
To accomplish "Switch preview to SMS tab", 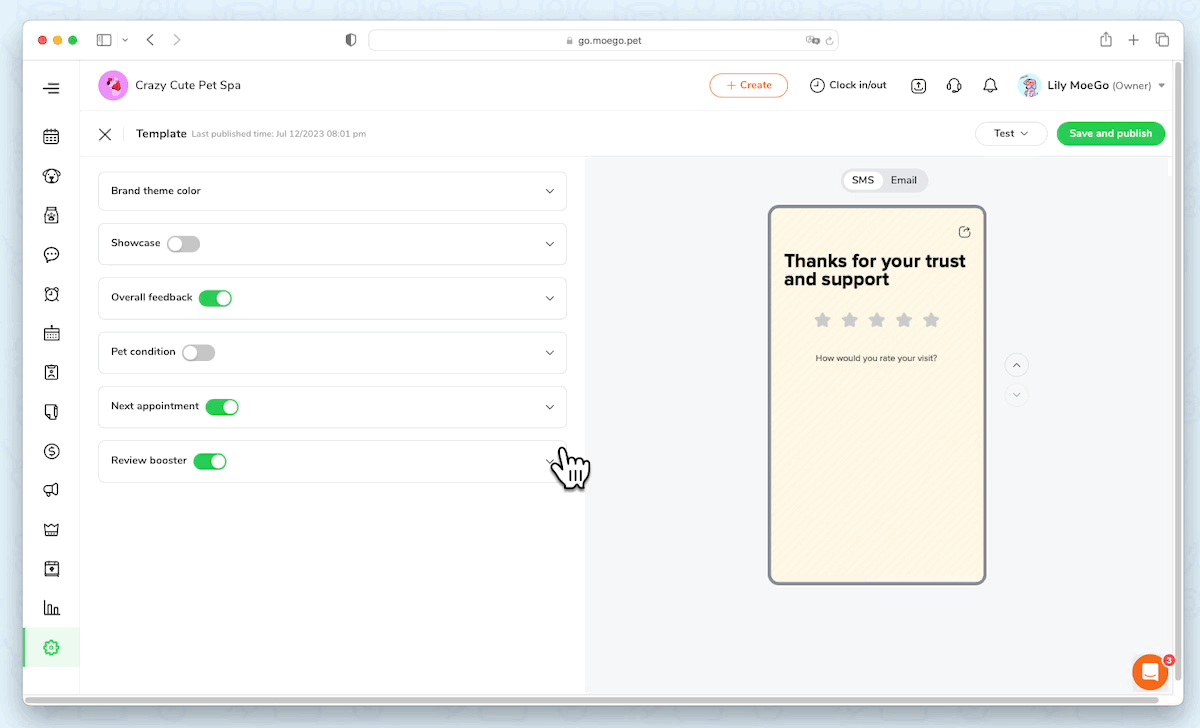I will tap(863, 181).
